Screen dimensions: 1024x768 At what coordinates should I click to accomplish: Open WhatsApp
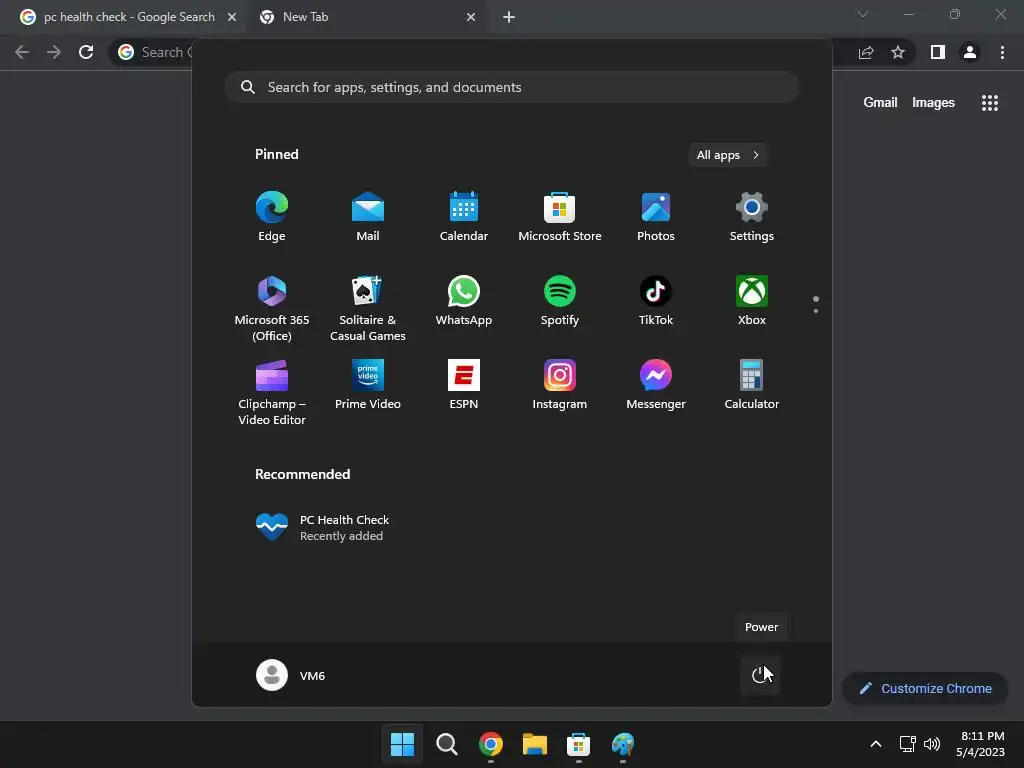(464, 300)
